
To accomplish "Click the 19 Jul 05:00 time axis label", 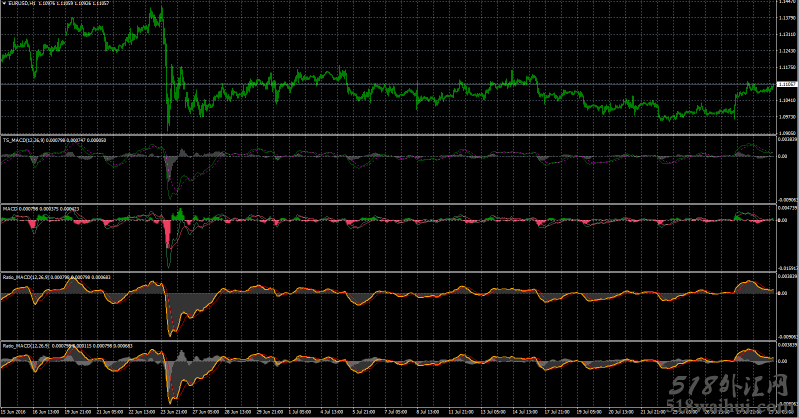I will (x=589, y=411).
